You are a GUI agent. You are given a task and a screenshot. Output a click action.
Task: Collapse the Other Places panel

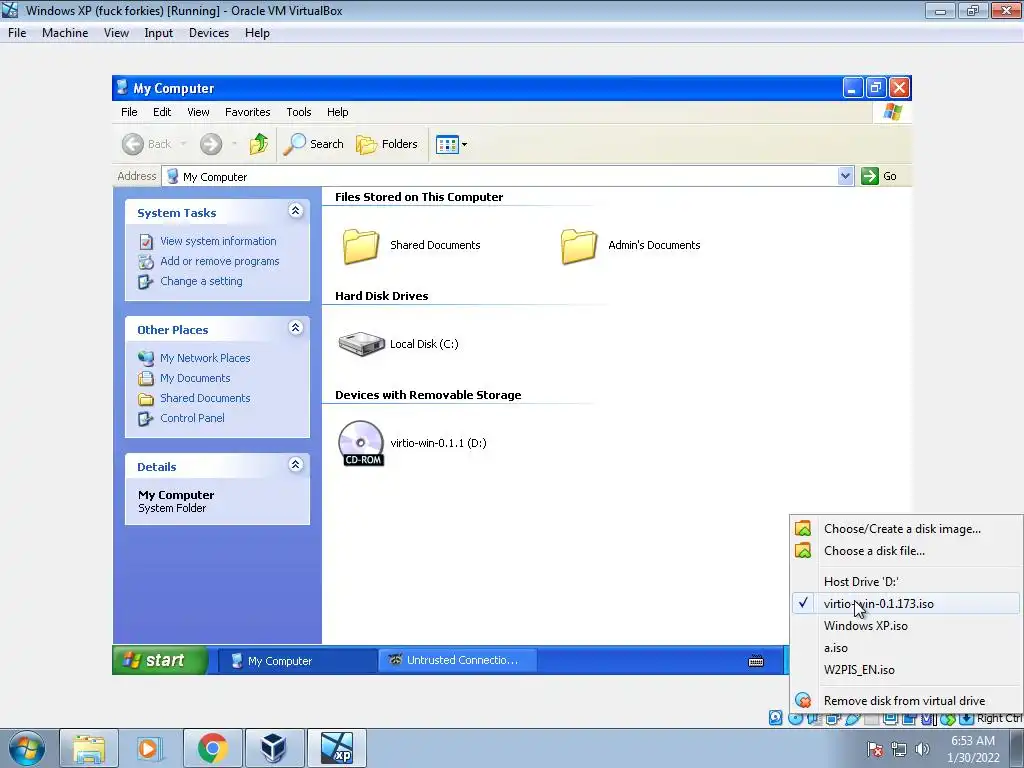point(295,328)
